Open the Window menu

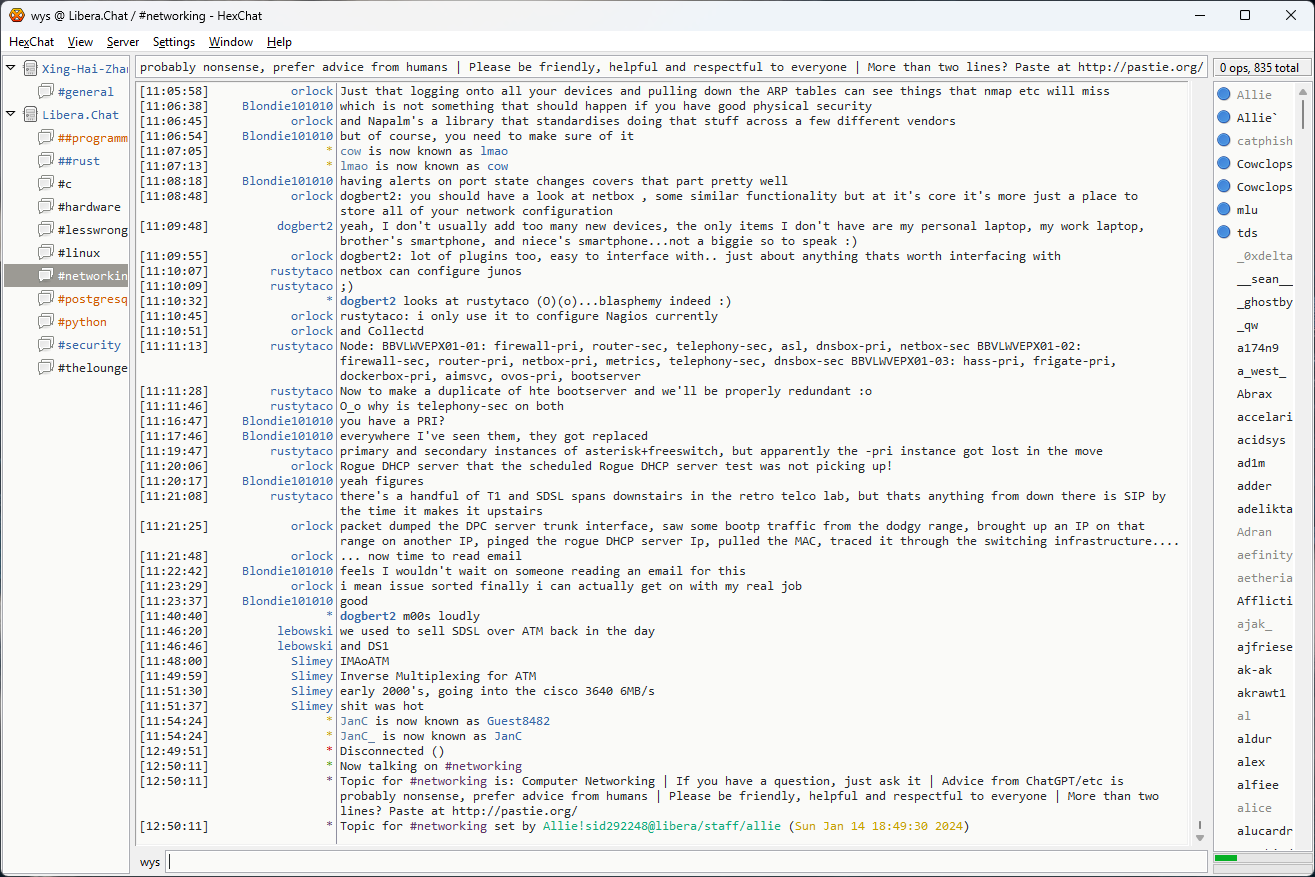pos(230,42)
